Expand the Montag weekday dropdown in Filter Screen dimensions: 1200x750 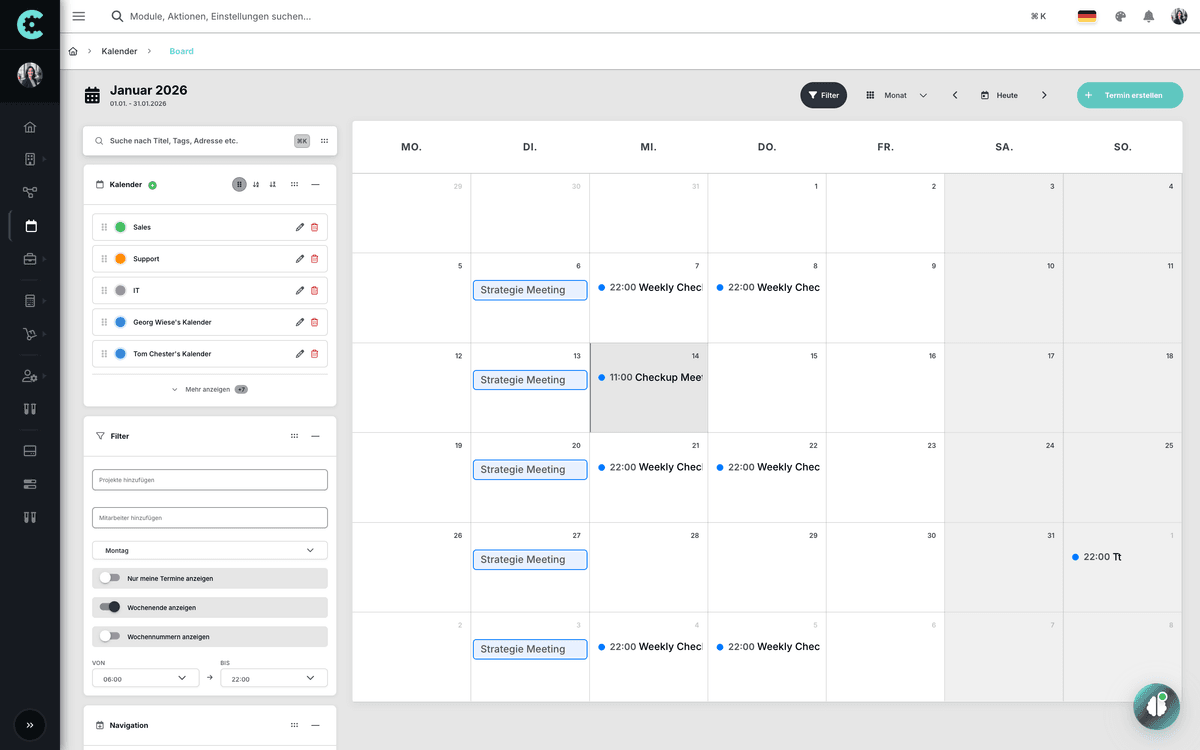coord(209,549)
